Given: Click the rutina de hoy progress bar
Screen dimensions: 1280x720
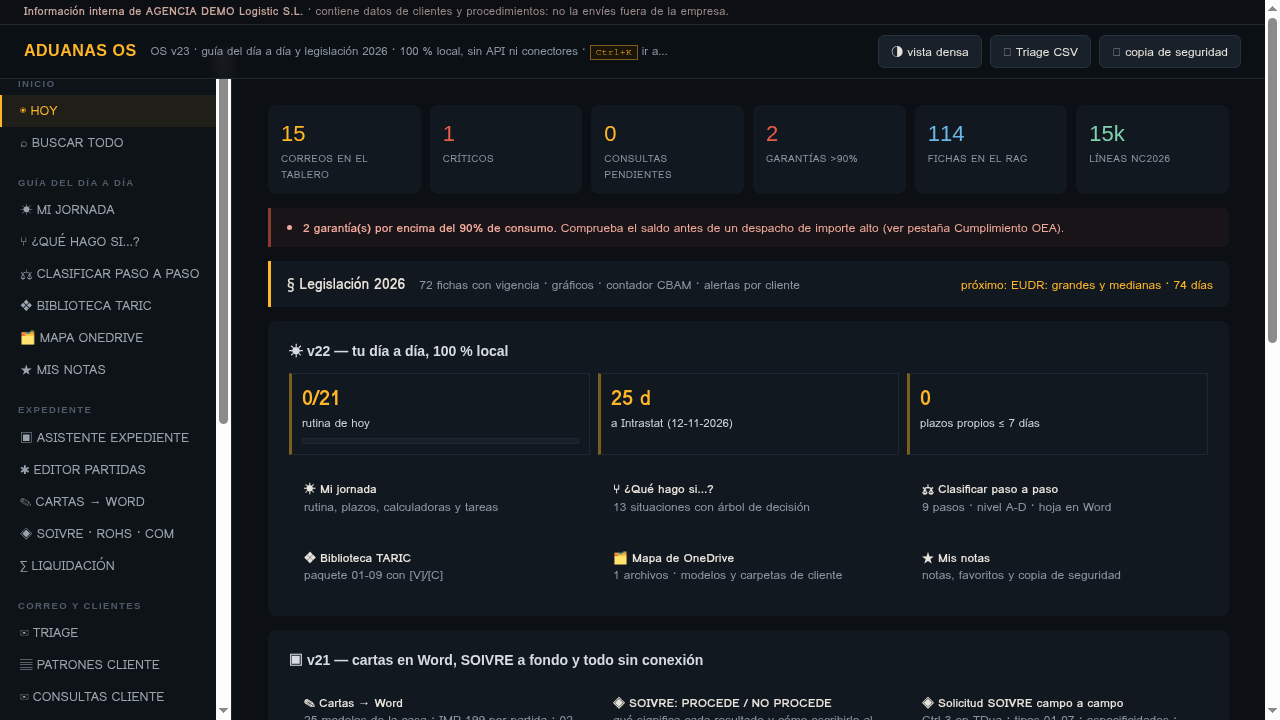Looking at the screenshot, I should click(x=440, y=441).
